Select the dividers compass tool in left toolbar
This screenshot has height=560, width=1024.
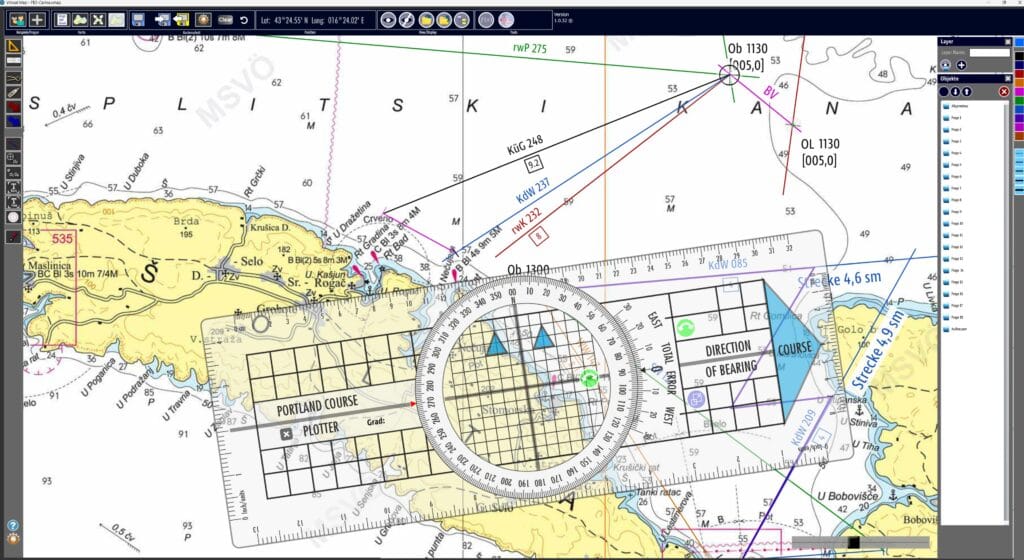[13, 77]
